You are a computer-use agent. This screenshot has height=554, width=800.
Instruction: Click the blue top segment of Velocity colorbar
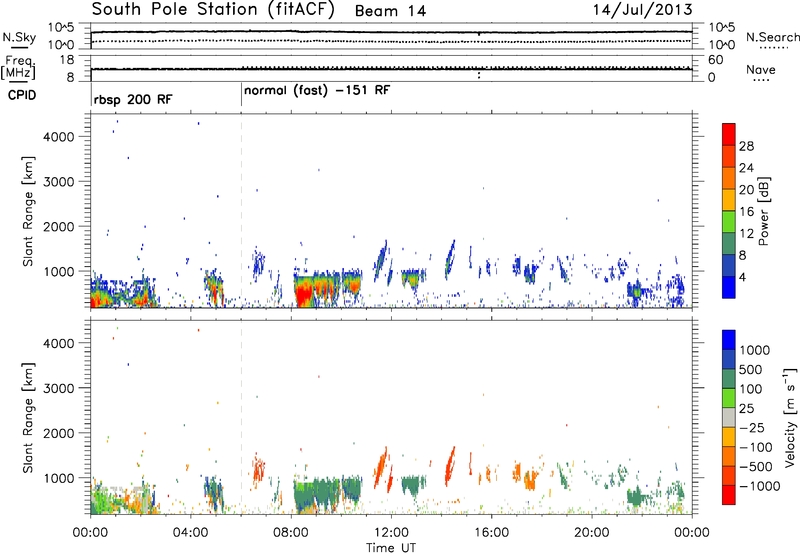click(x=729, y=340)
